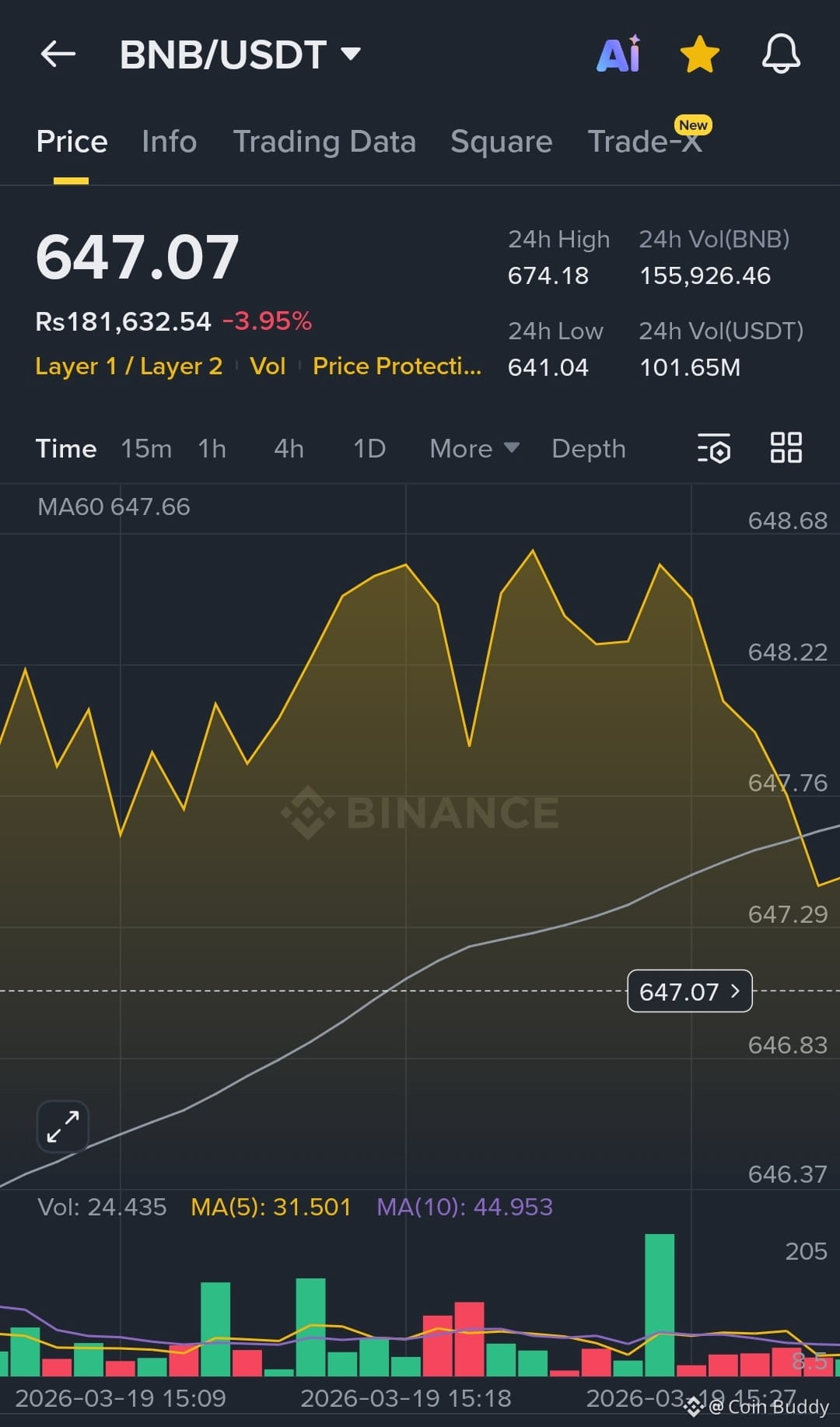Click the MA(5): 31.501 label
The width and height of the screenshot is (840, 1427).
click(x=271, y=1207)
